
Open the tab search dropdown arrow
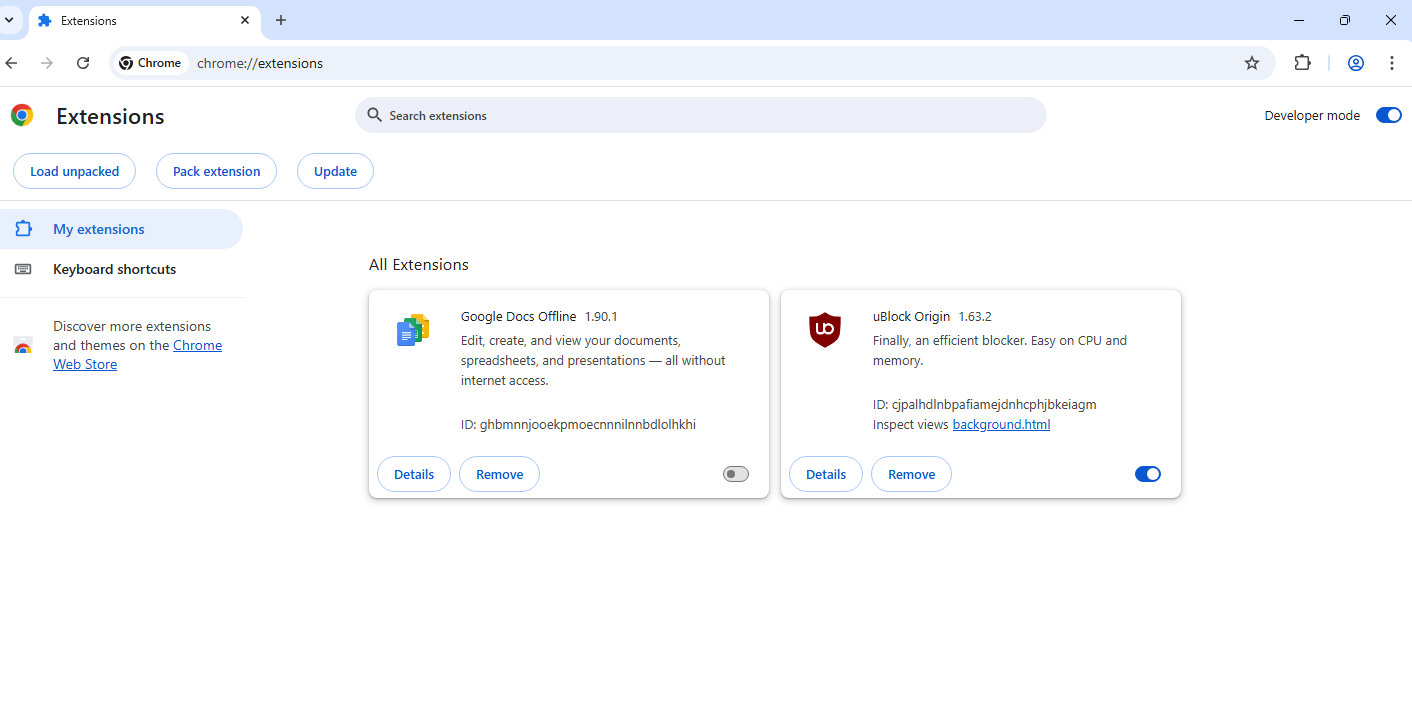(9, 20)
